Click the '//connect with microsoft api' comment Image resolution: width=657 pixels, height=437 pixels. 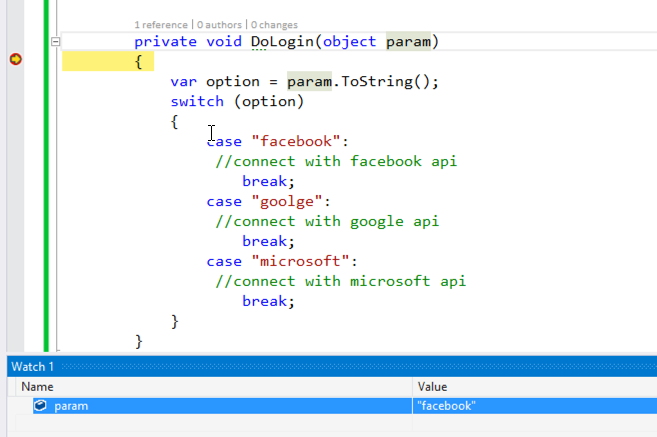pos(340,281)
